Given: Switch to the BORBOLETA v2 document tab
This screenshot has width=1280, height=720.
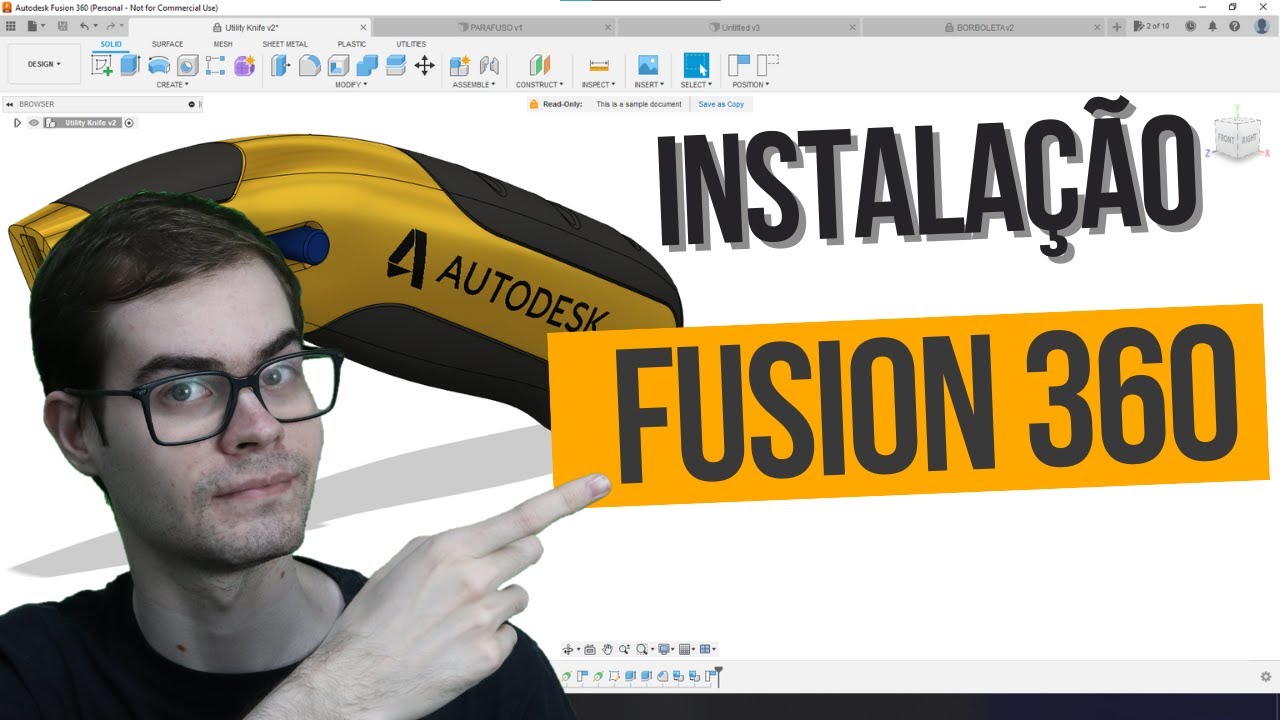Looking at the screenshot, I should pos(985,27).
